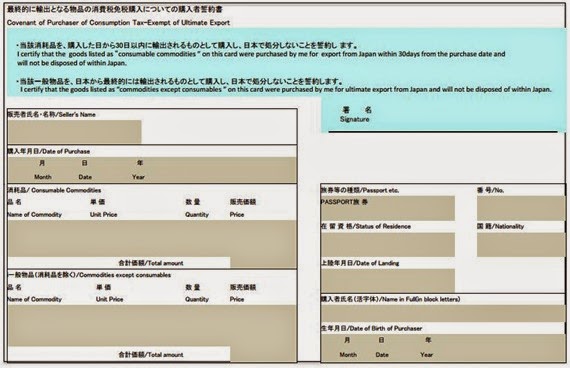Image resolution: width=570 pixels, height=368 pixels.
Task: Click the 'Covenant of Purchaser of Consumption Tax-Exempt' title
Action: [118, 23]
